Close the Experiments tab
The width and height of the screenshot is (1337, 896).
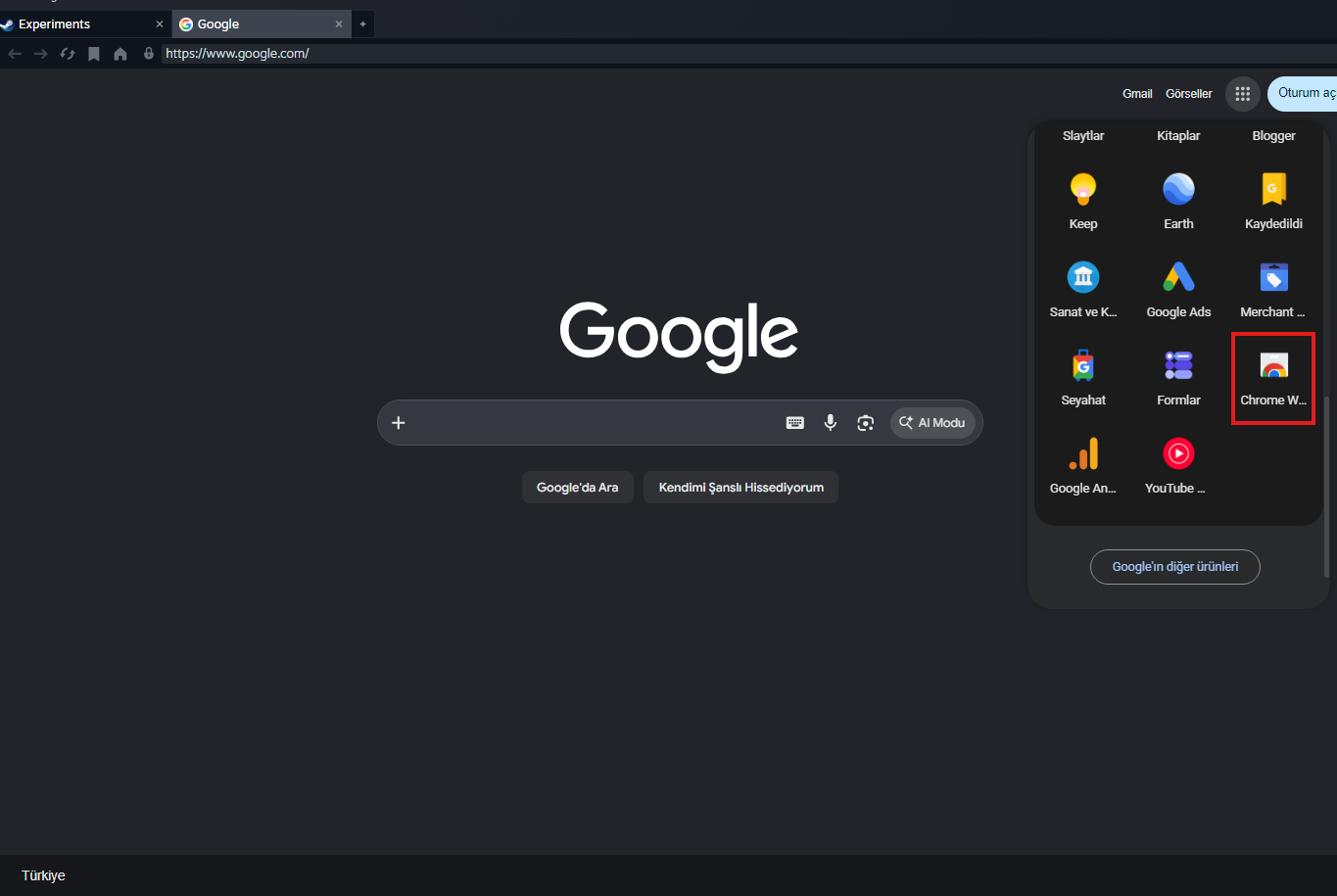[x=160, y=24]
